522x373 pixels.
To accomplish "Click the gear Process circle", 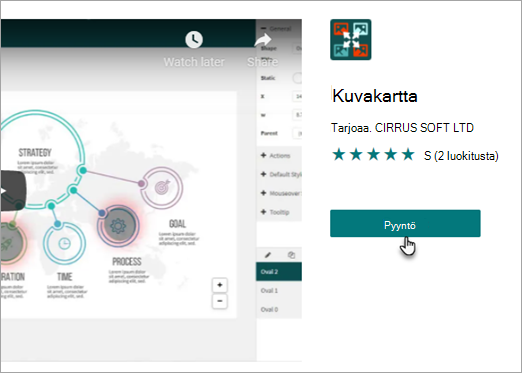I will click(x=118, y=226).
